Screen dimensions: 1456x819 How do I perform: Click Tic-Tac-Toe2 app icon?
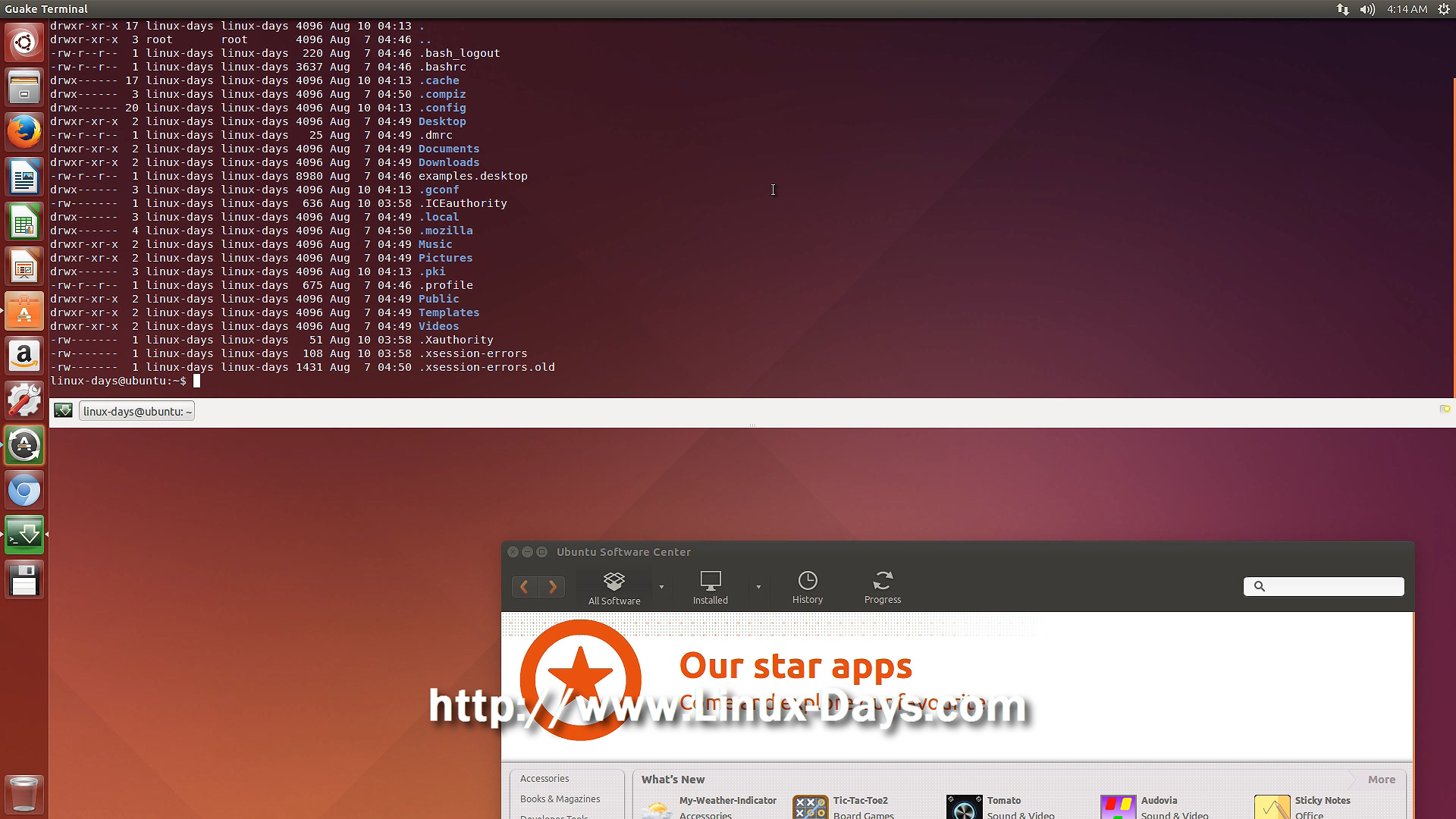(x=810, y=807)
